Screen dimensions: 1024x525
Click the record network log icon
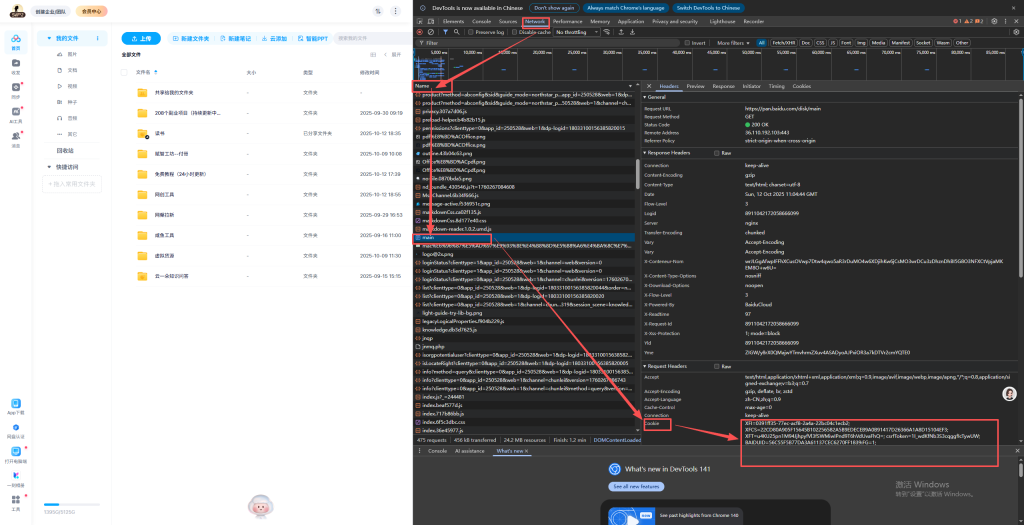pyautogui.click(x=419, y=32)
